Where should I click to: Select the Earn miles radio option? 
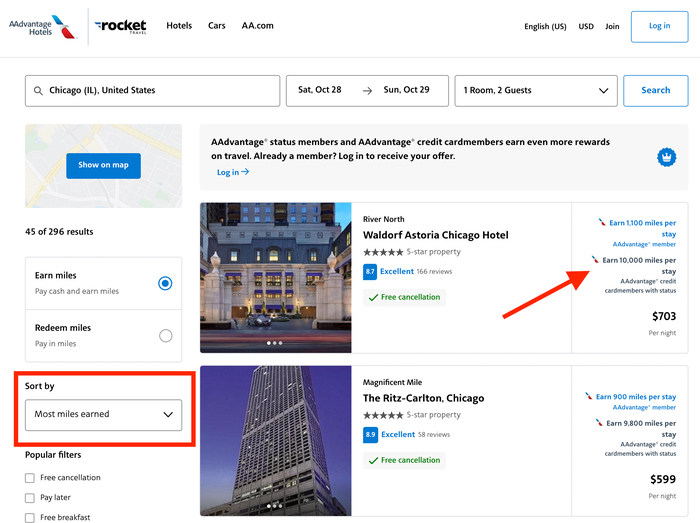(165, 283)
